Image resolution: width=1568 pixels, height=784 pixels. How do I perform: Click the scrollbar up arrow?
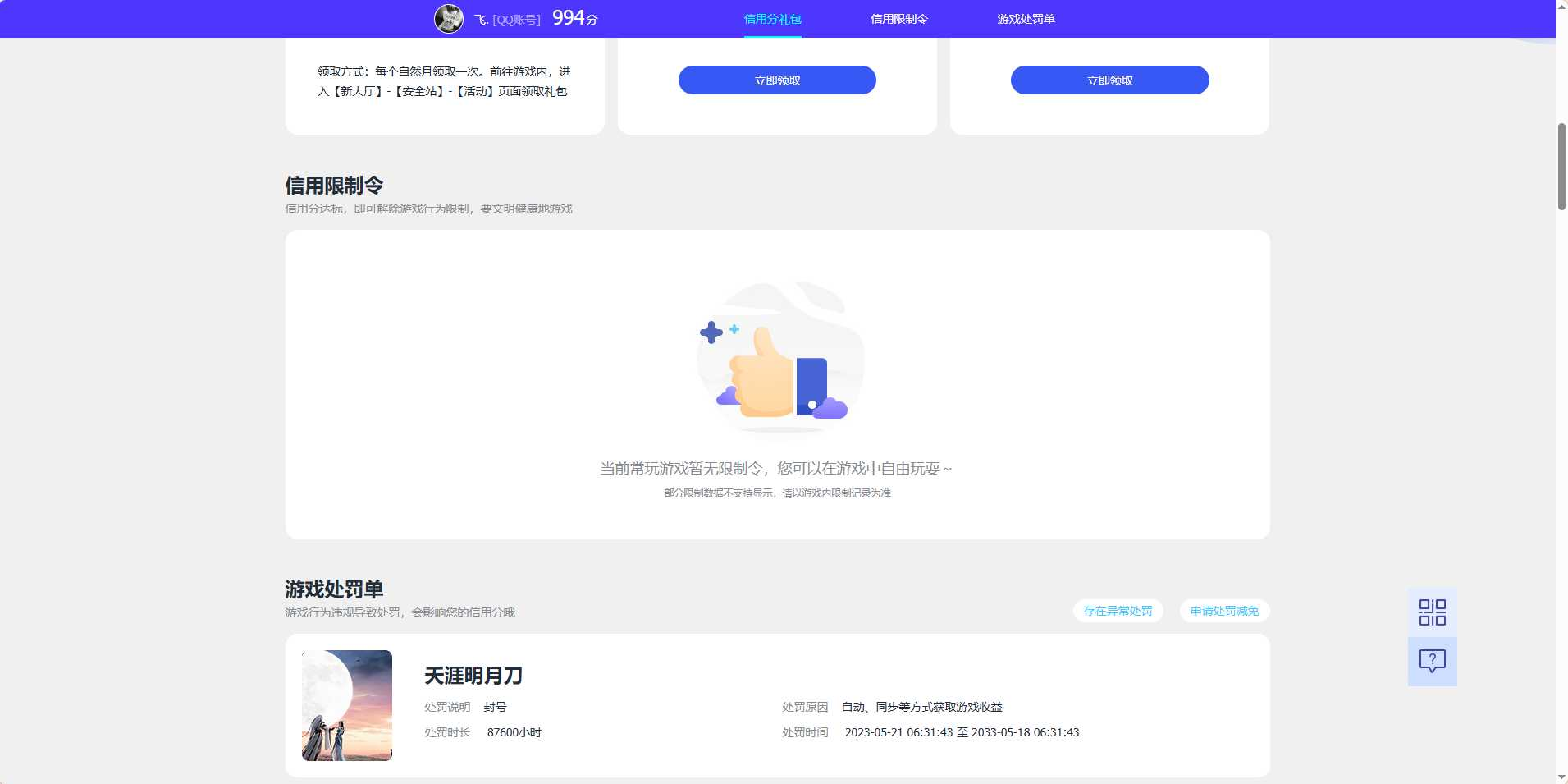(x=1561, y=6)
